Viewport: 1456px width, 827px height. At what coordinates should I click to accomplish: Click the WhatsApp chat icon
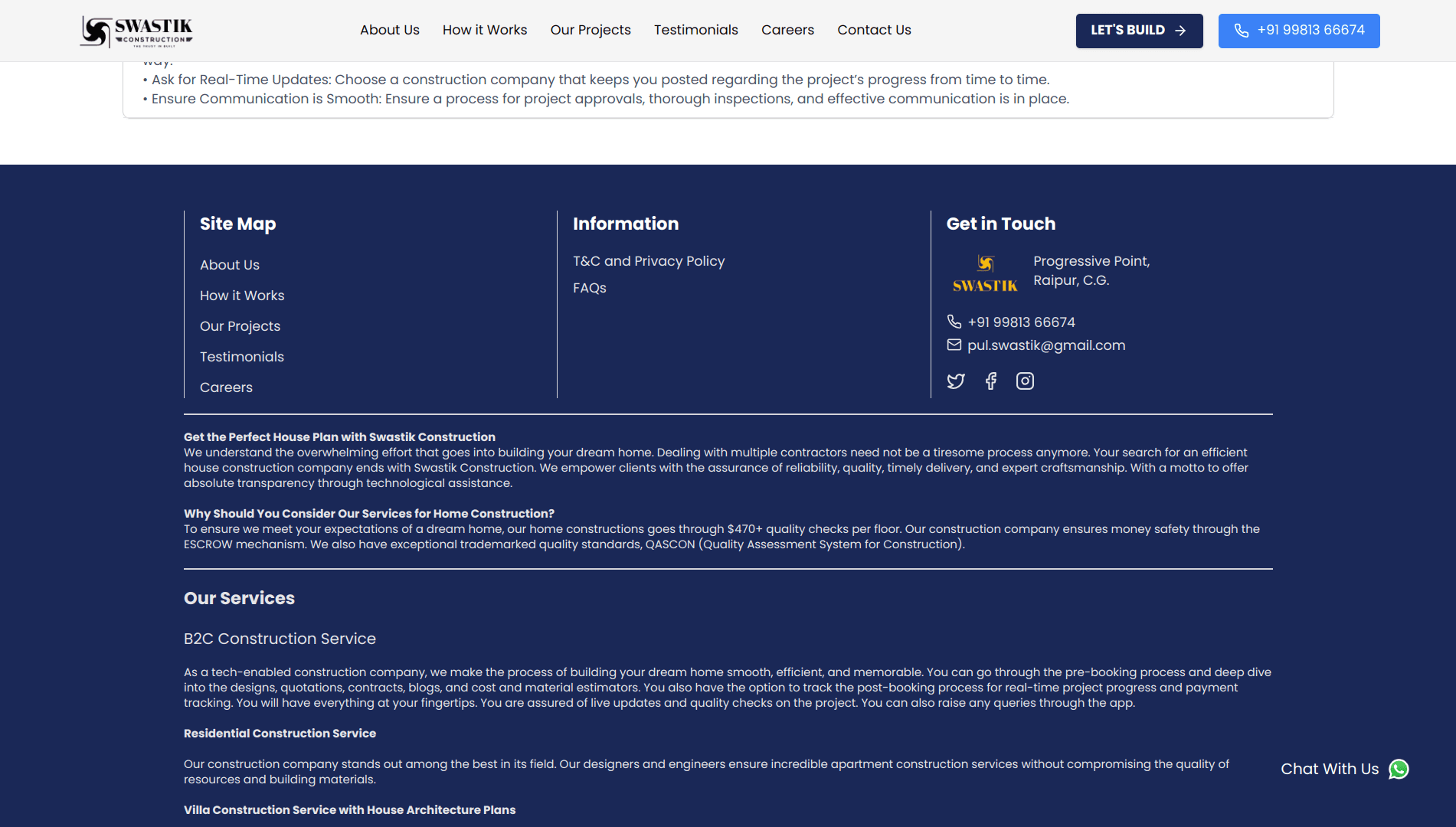[x=1399, y=769]
